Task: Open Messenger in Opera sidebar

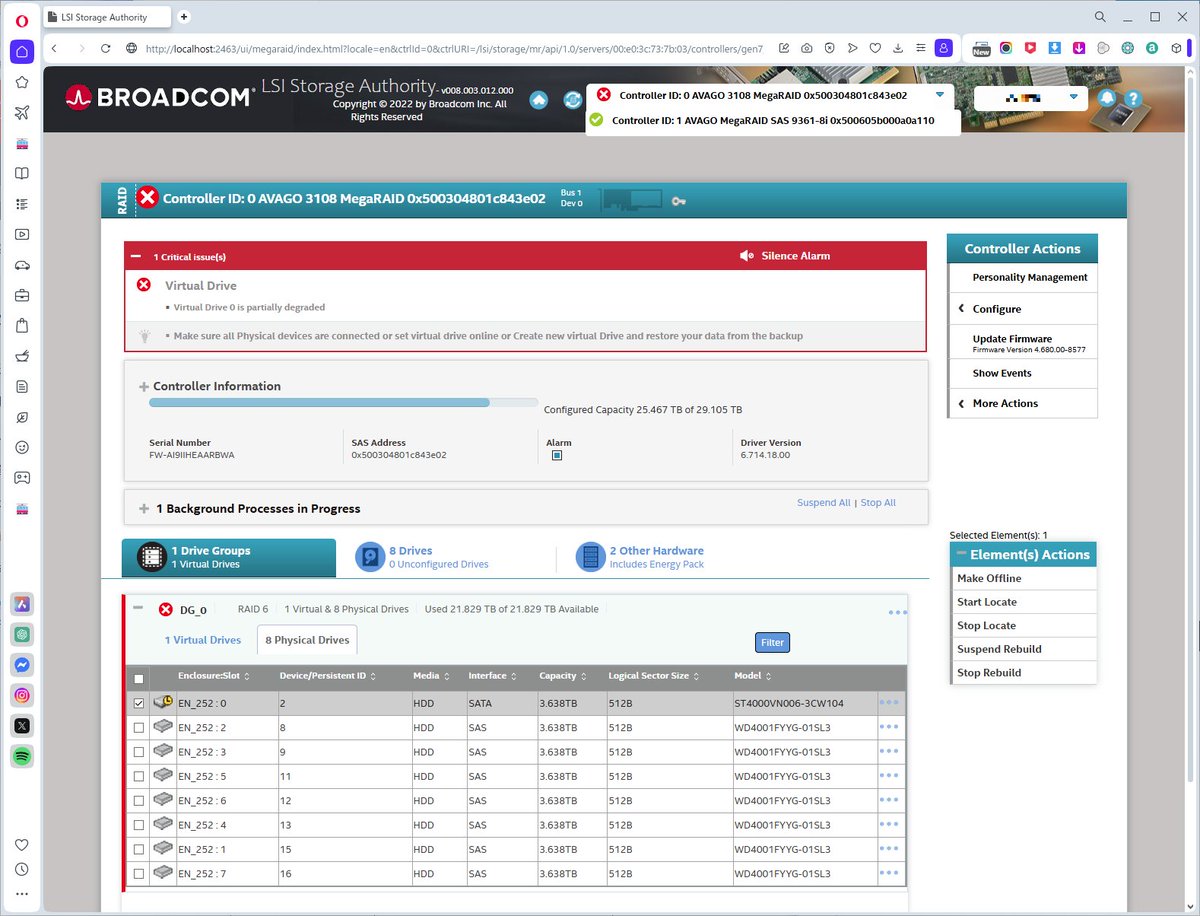Action: [22, 665]
